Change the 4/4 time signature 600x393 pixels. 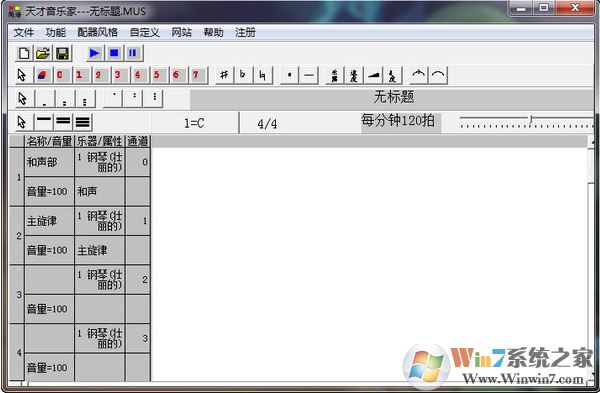click(x=267, y=123)
